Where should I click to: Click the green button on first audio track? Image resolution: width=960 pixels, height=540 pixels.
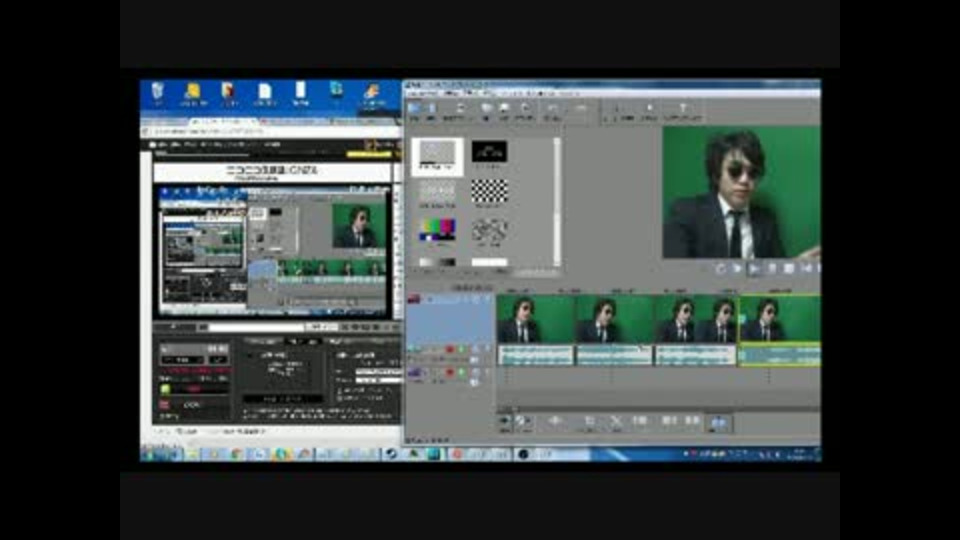tap(462, 350)
